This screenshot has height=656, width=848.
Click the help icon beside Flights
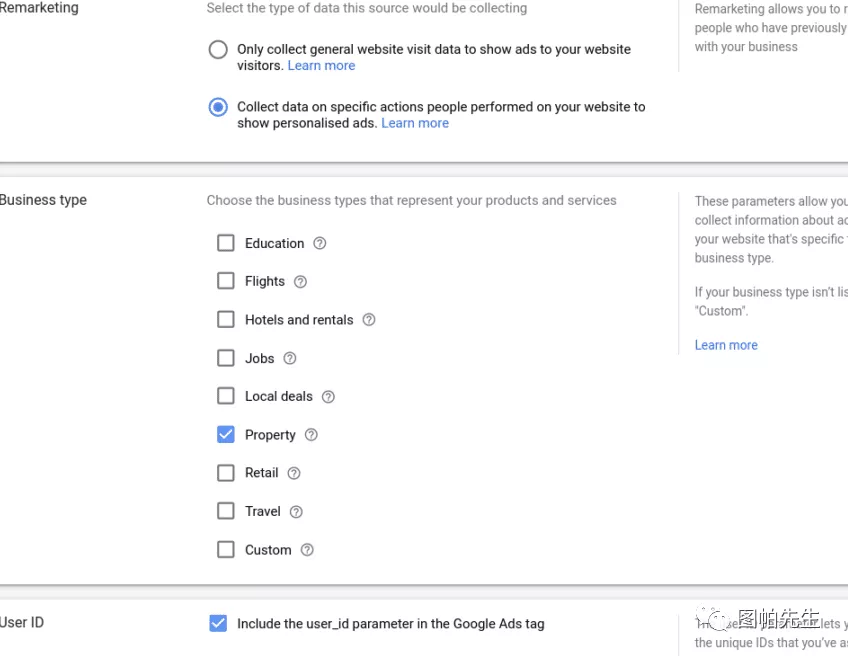point(300,282)
